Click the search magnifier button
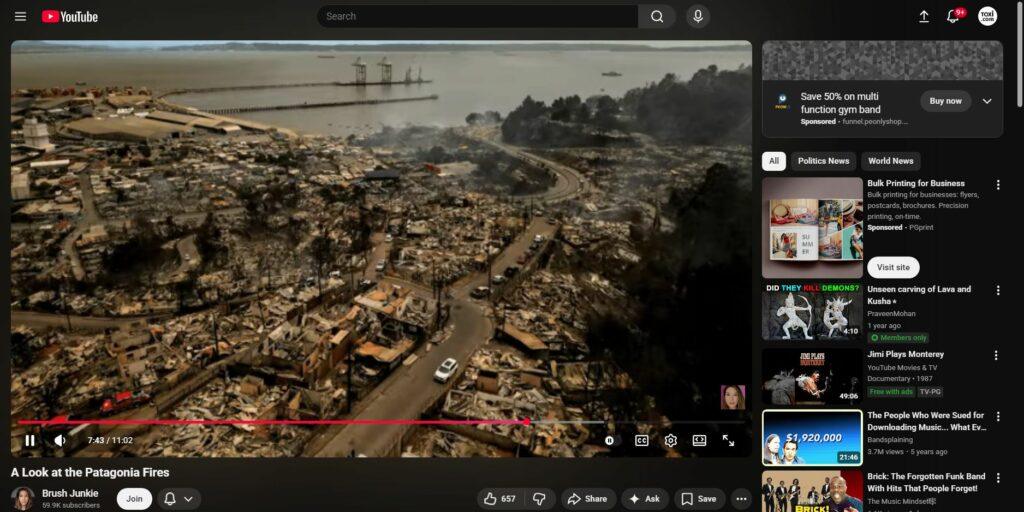Screen dimensions: 1024x512 tap(657, 16)
